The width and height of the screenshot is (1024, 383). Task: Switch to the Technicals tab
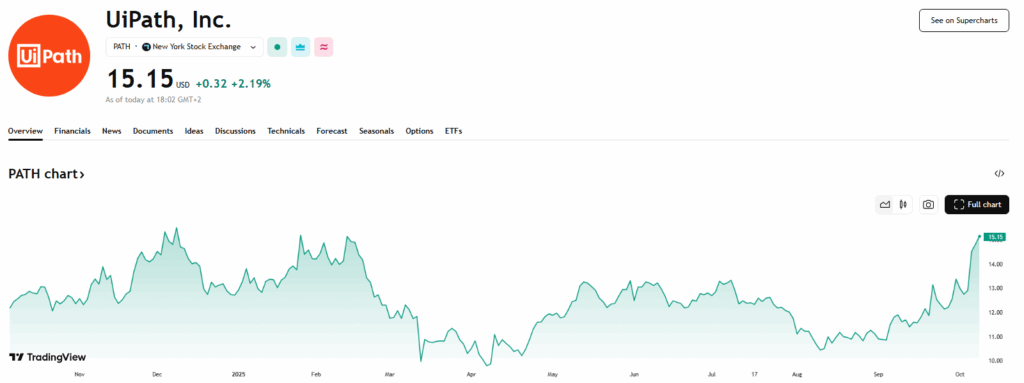click(286, 131)
